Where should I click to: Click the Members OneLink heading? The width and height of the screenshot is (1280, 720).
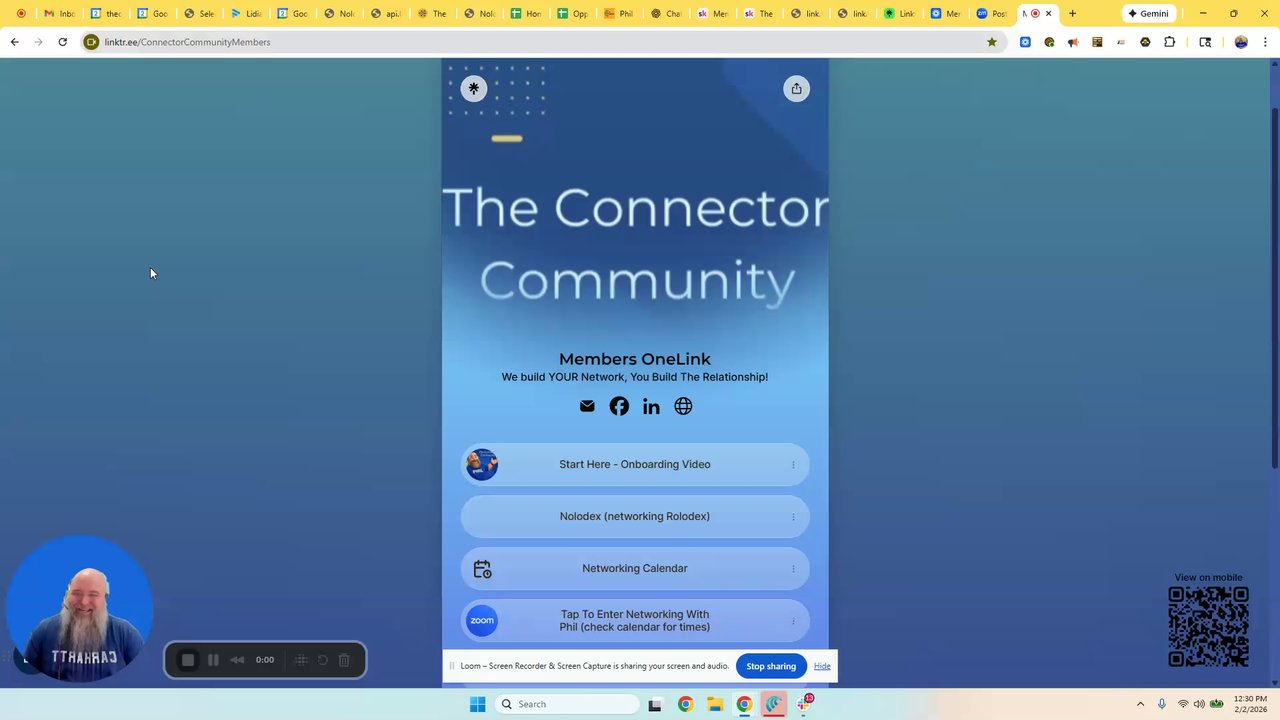635,359
